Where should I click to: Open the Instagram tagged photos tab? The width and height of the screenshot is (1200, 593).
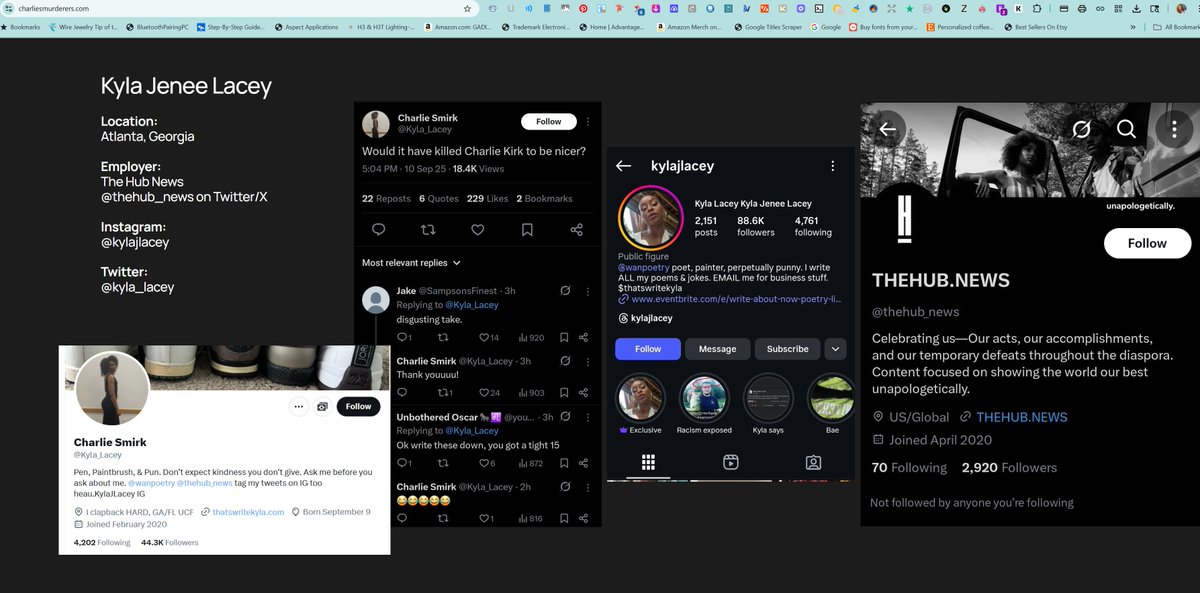(x=814, y=462)
